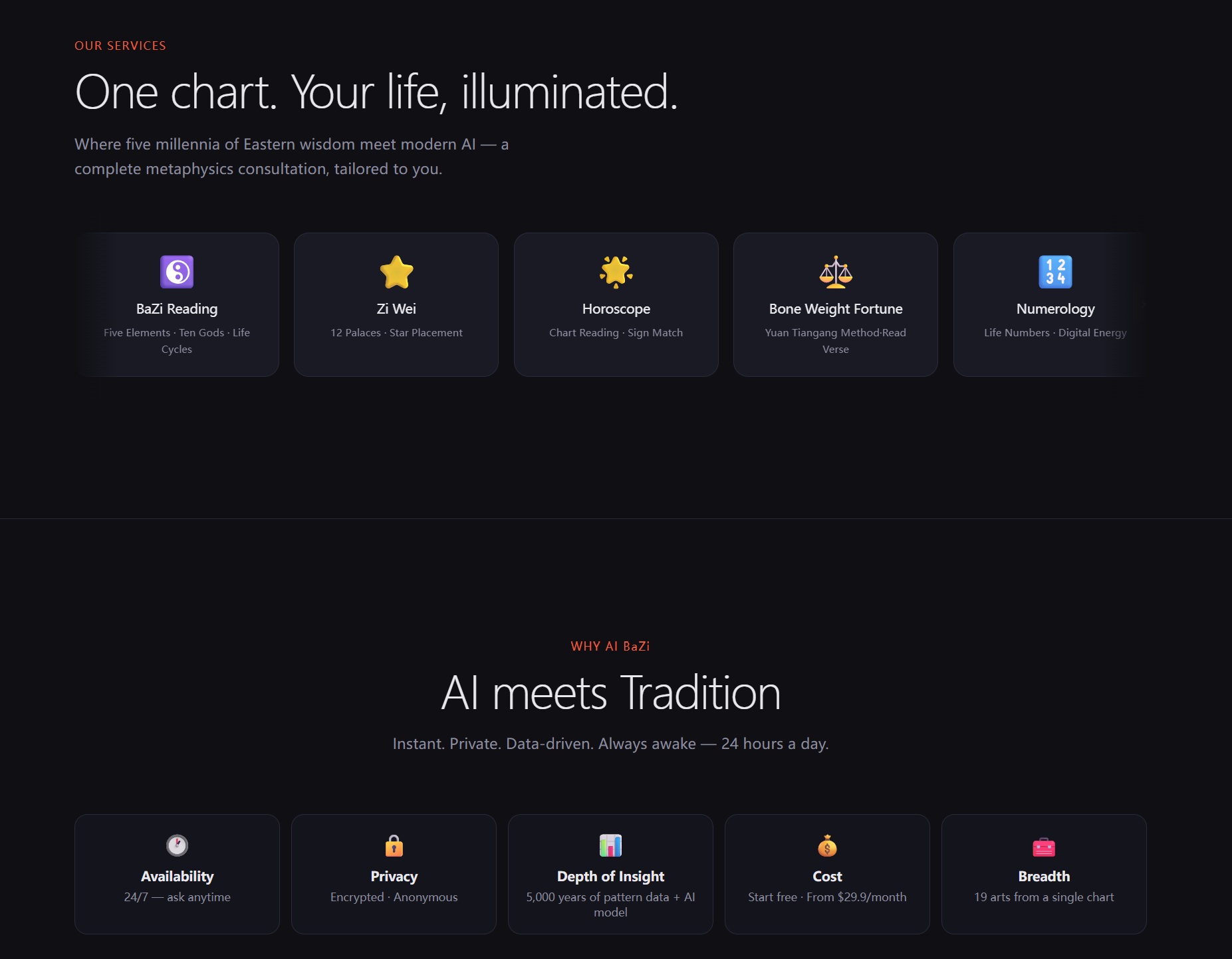
Task: Click '5,000 years of pattern data' text
Action: pyautogui.click(x=598, y=897)
